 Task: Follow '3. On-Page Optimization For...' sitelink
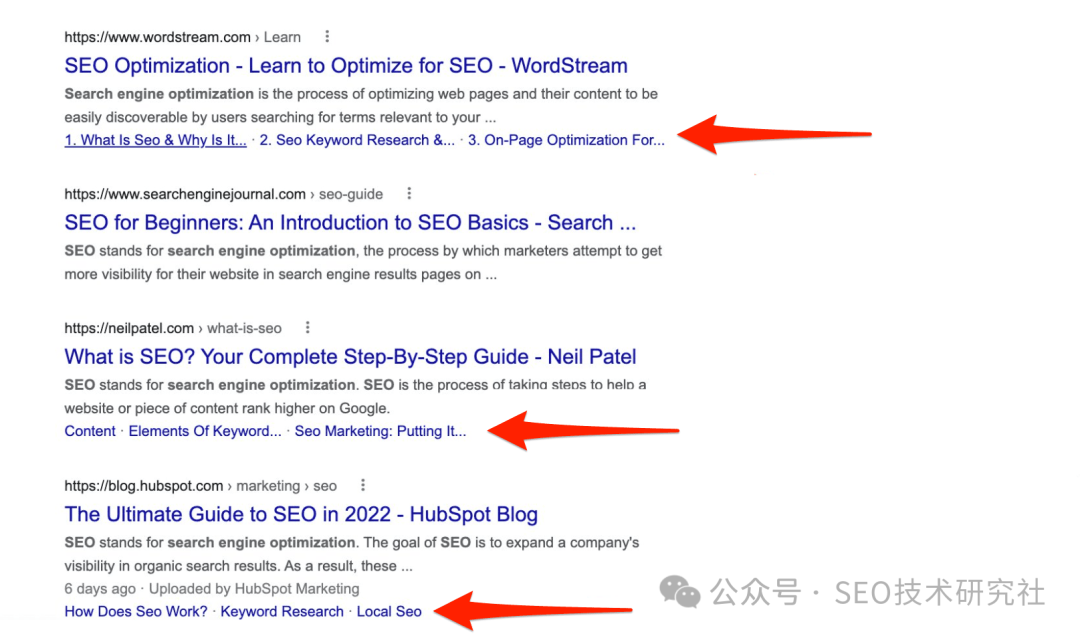[x=566, y=140]
